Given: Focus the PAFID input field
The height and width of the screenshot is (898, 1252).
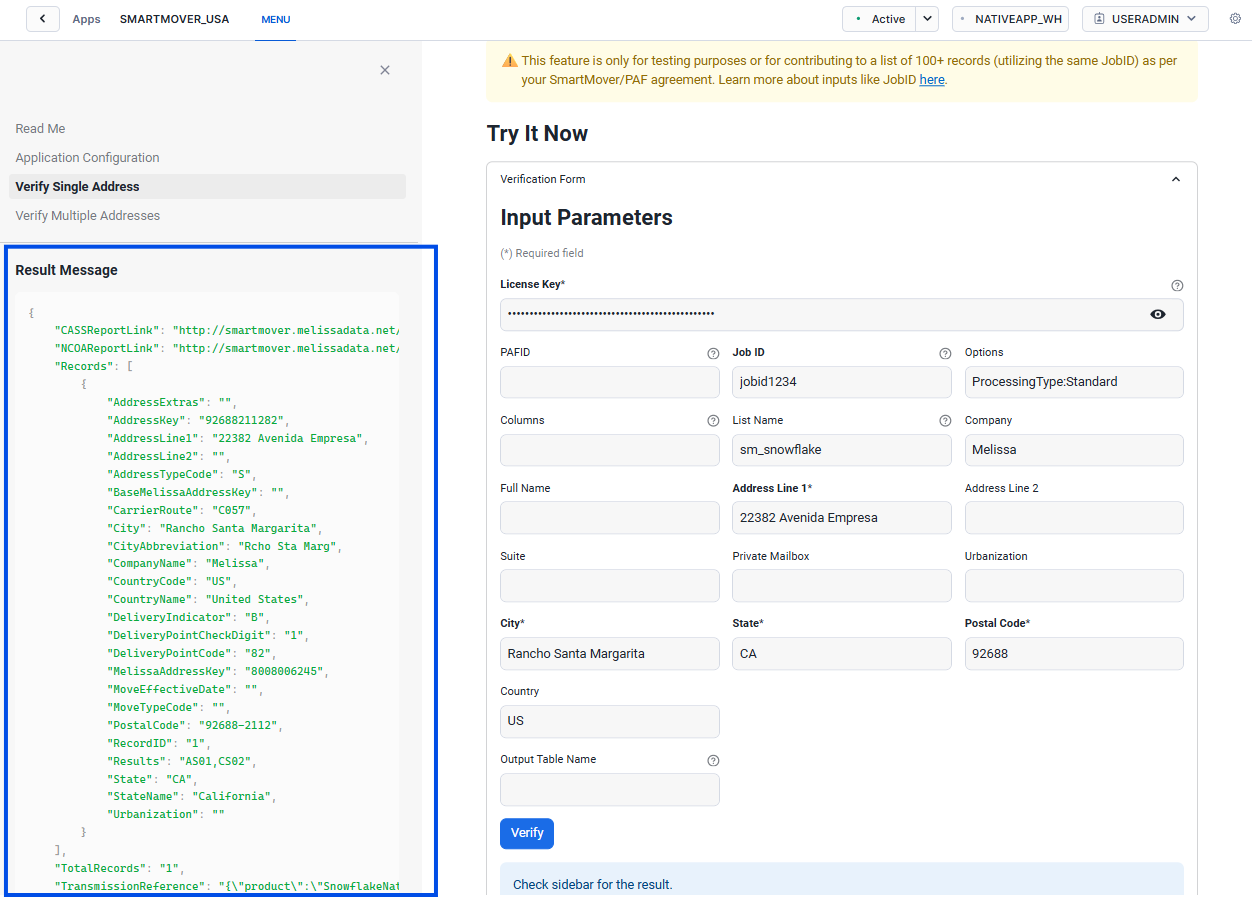Looking at the screenshot, I should (x=610, y=382).
